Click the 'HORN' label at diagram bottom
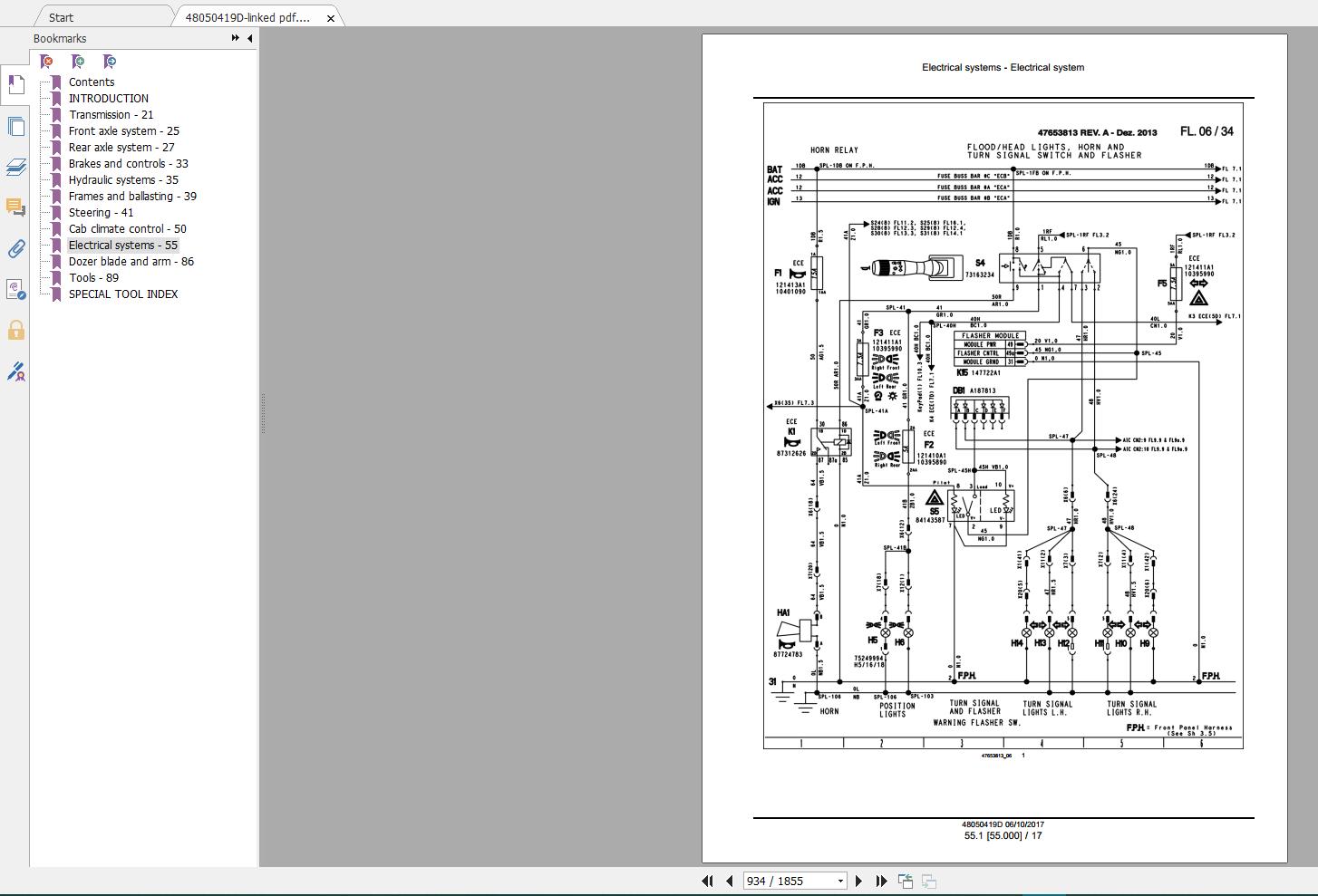Viewport: 1318px width, 896px height. coord(829,711)
